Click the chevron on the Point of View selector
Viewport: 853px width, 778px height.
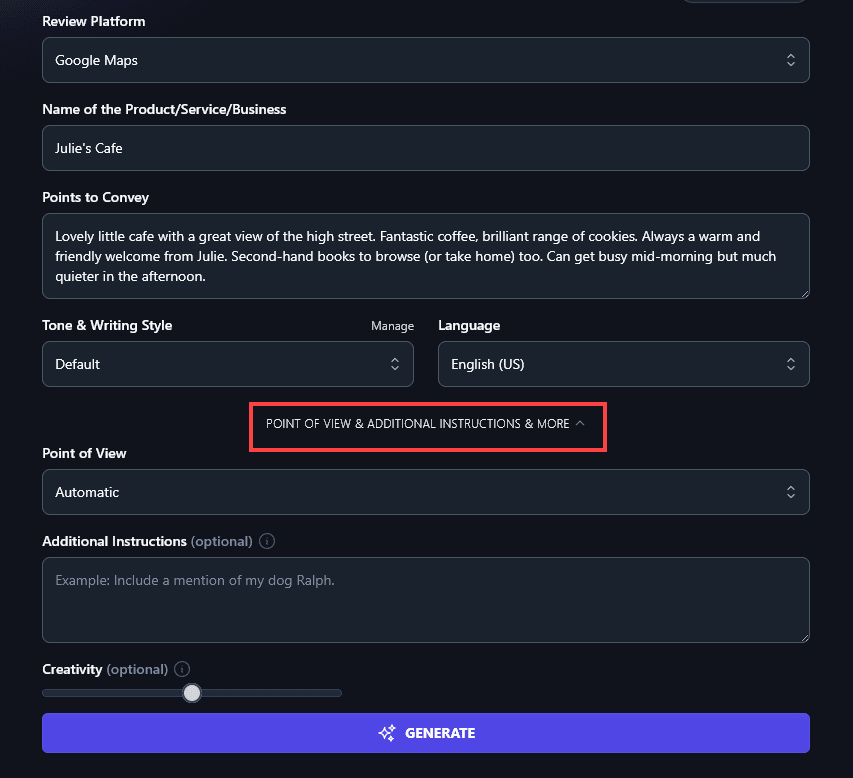point(789,492)
